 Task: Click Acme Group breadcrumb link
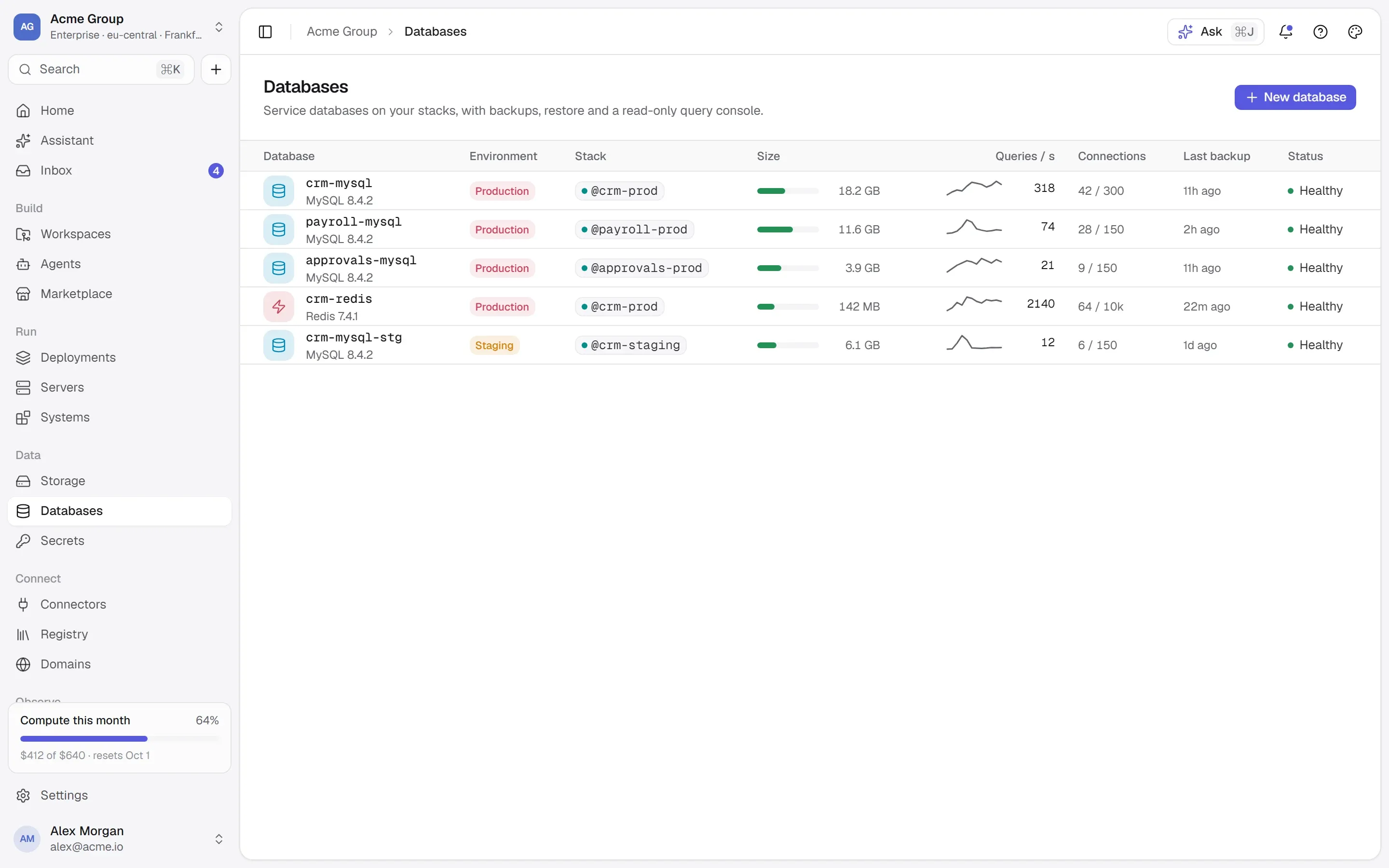(x=341, y=31)
